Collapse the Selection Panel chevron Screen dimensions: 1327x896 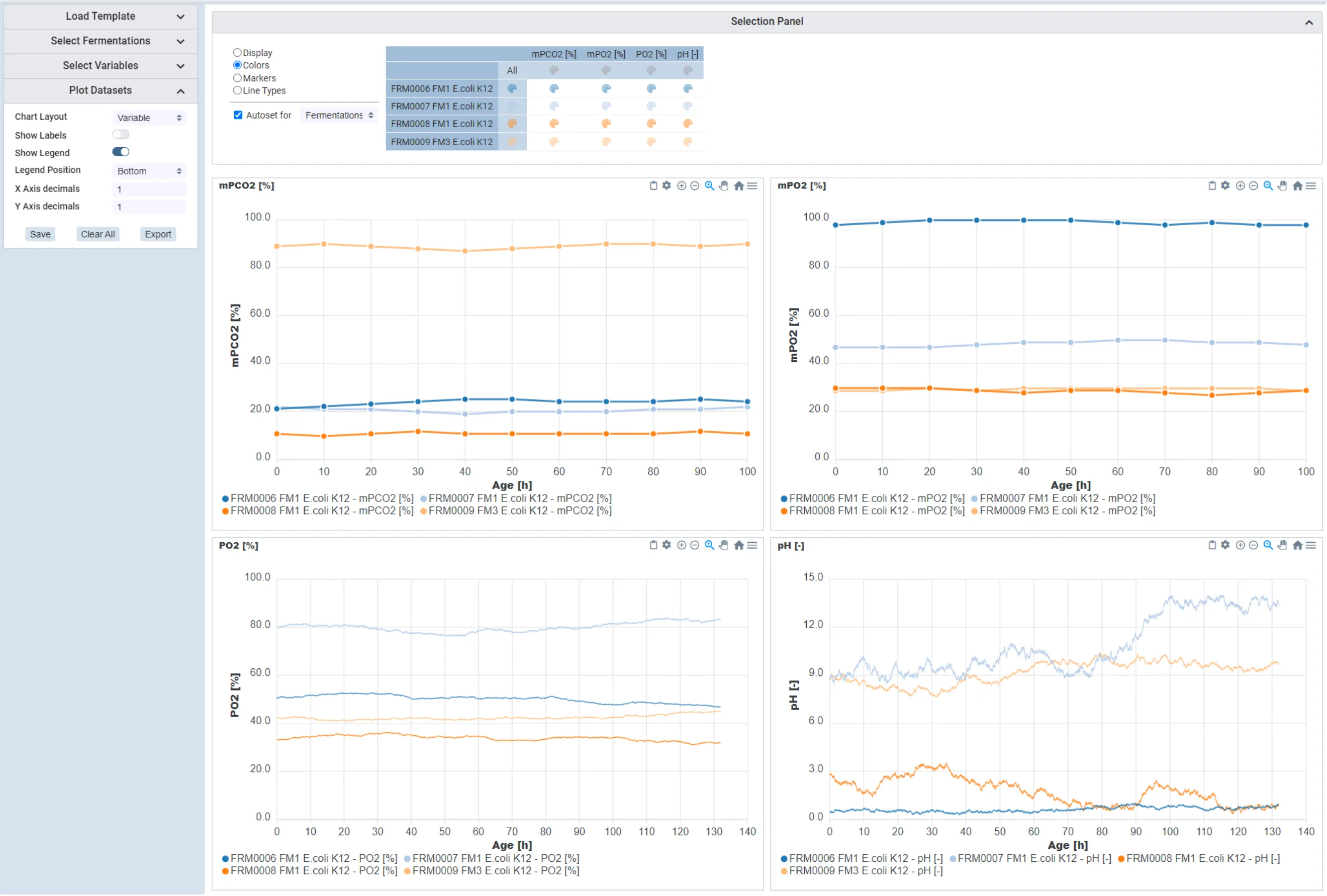(x=1309, y=22)
